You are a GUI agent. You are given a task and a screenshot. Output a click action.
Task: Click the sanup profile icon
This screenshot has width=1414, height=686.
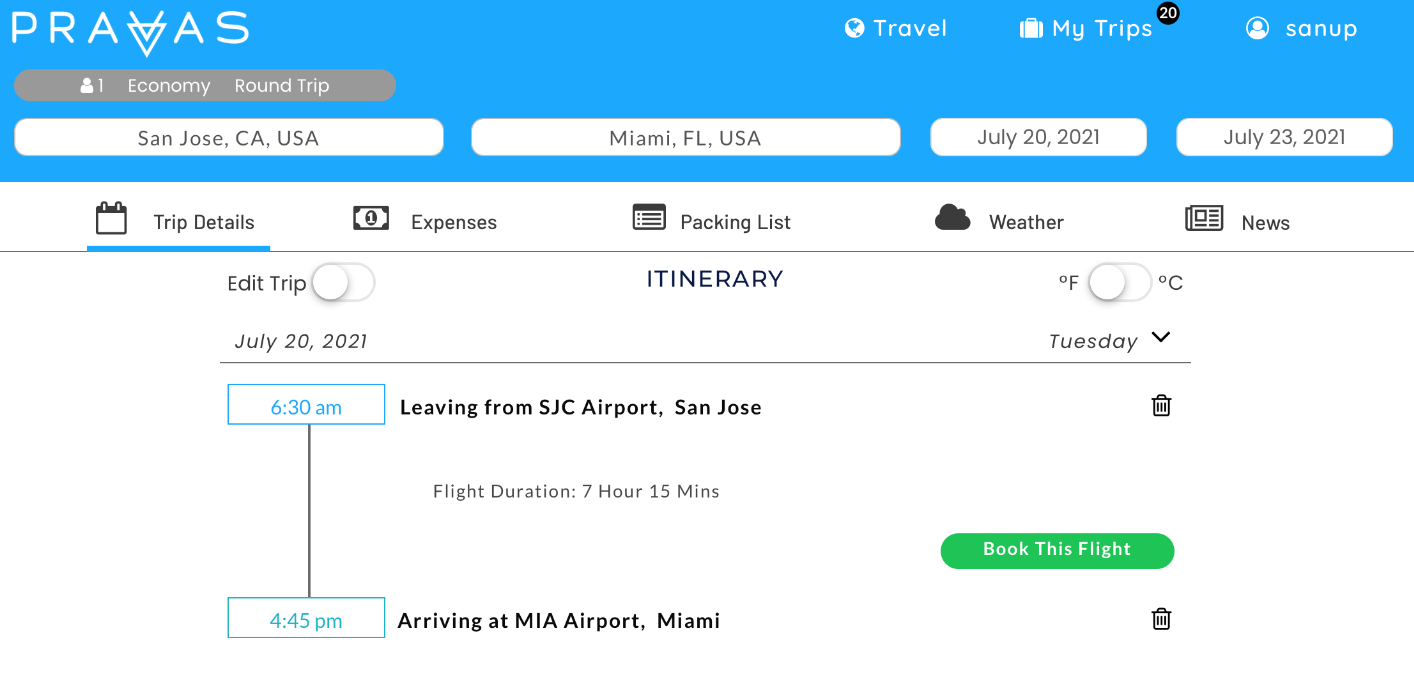coord(1257,28)
